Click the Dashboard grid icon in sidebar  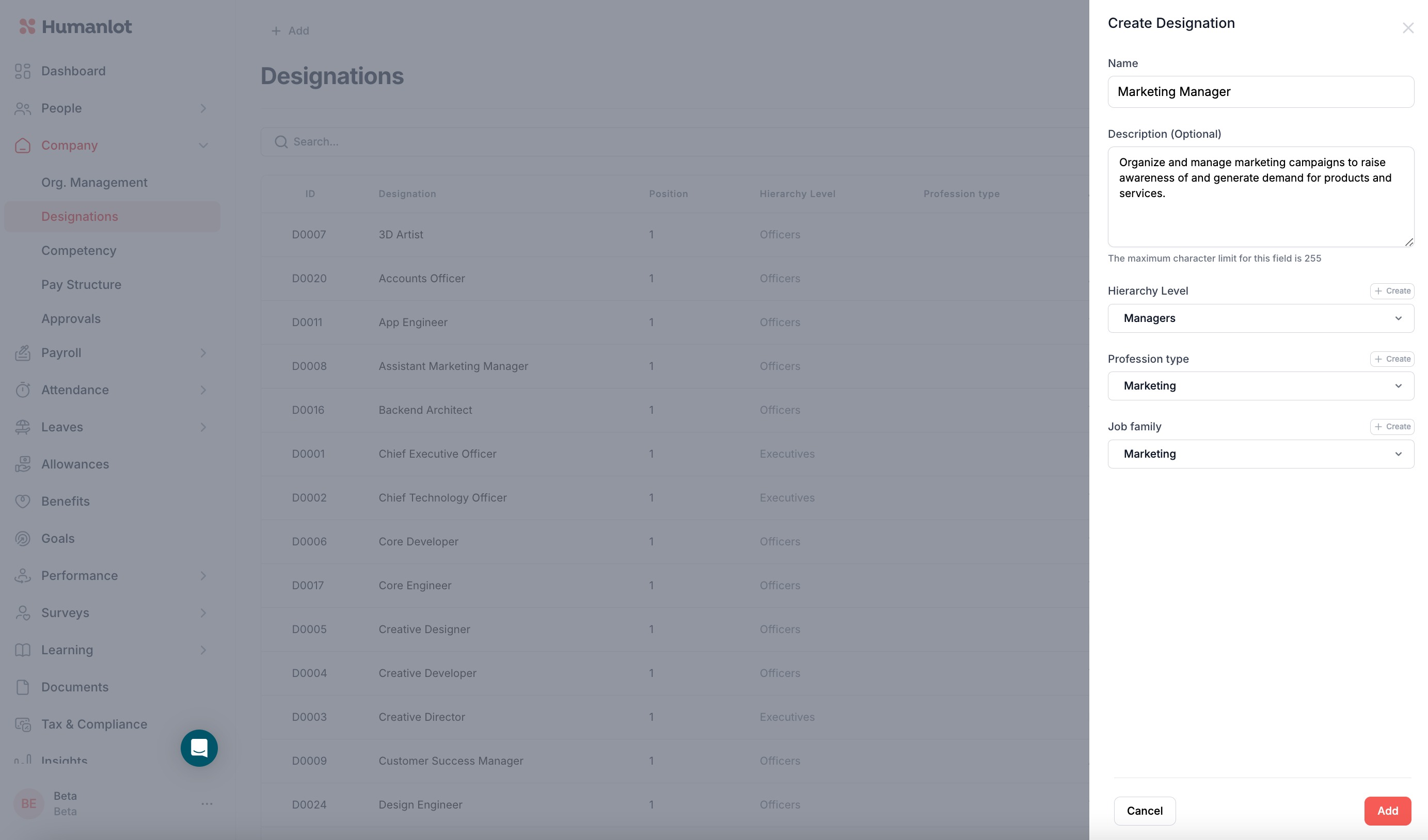click(x=23, y=71)
